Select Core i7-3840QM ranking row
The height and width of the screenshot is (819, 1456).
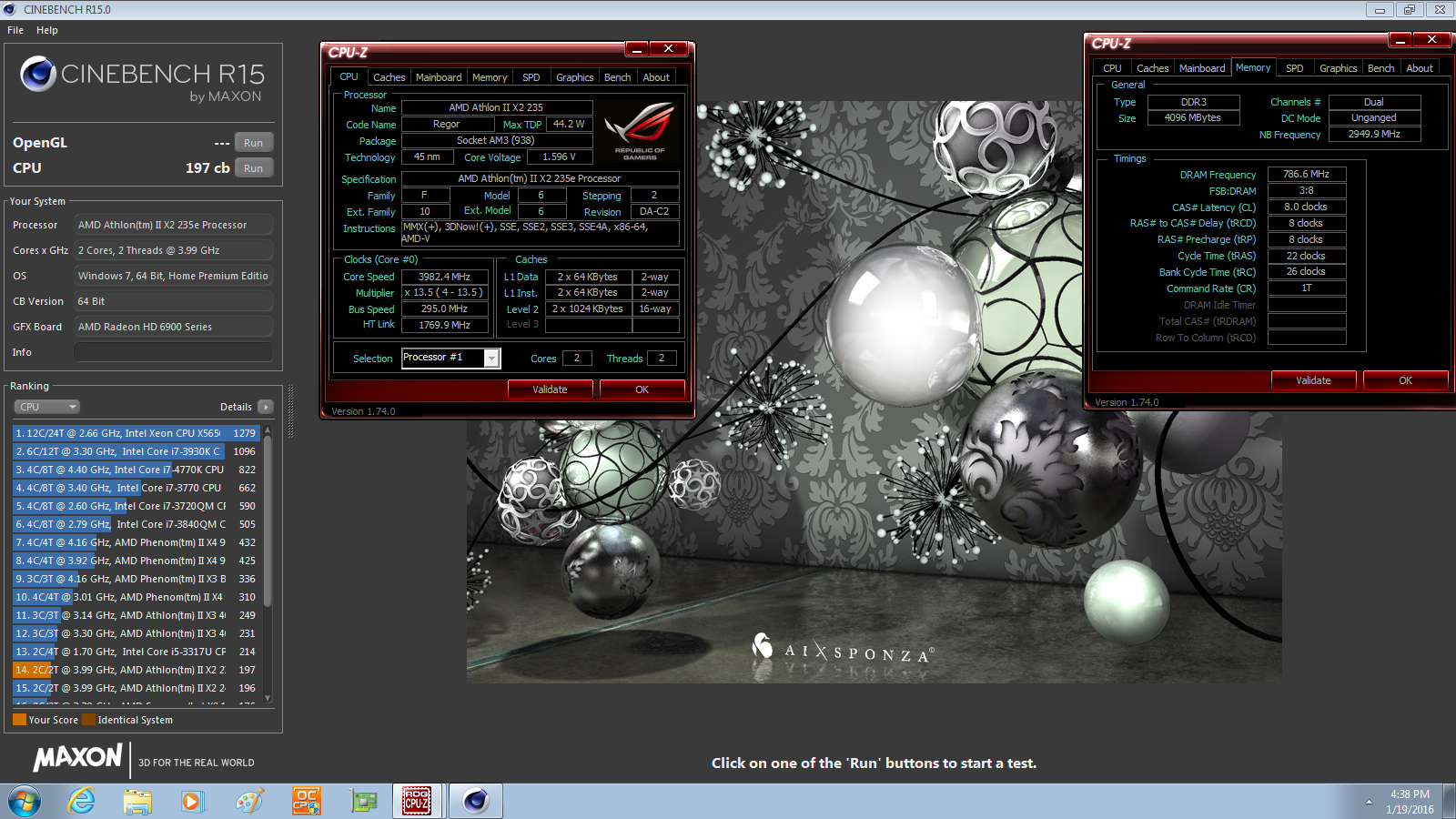[136, 524]
